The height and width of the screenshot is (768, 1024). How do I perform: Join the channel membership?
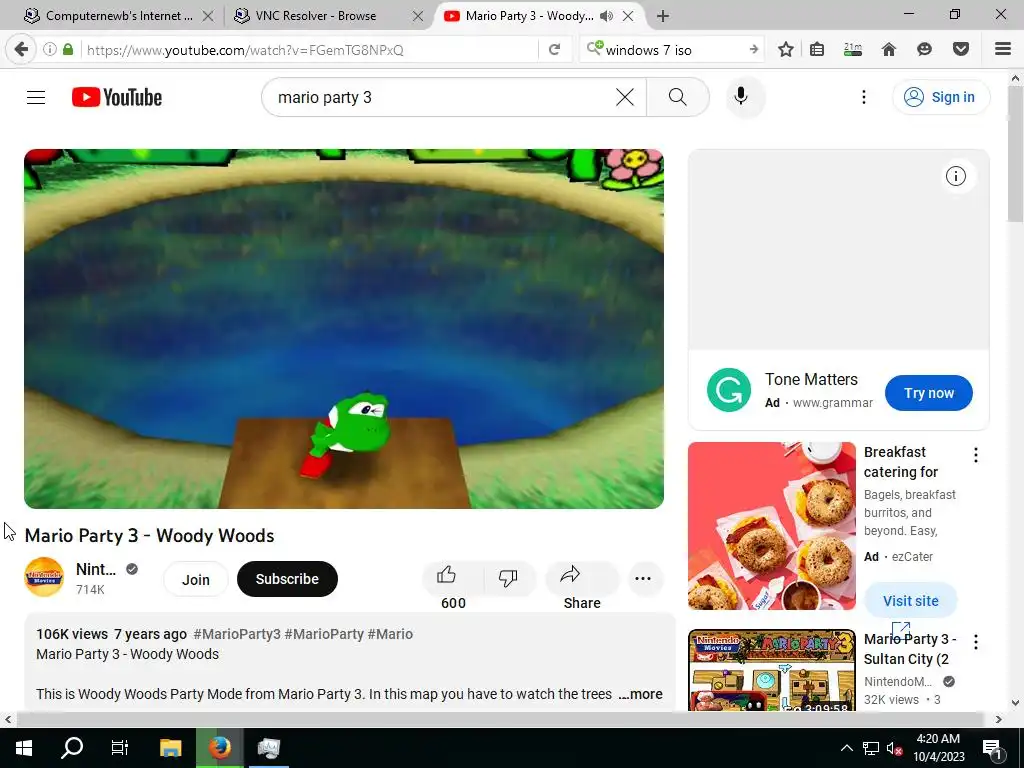click(x=196, y=579)
